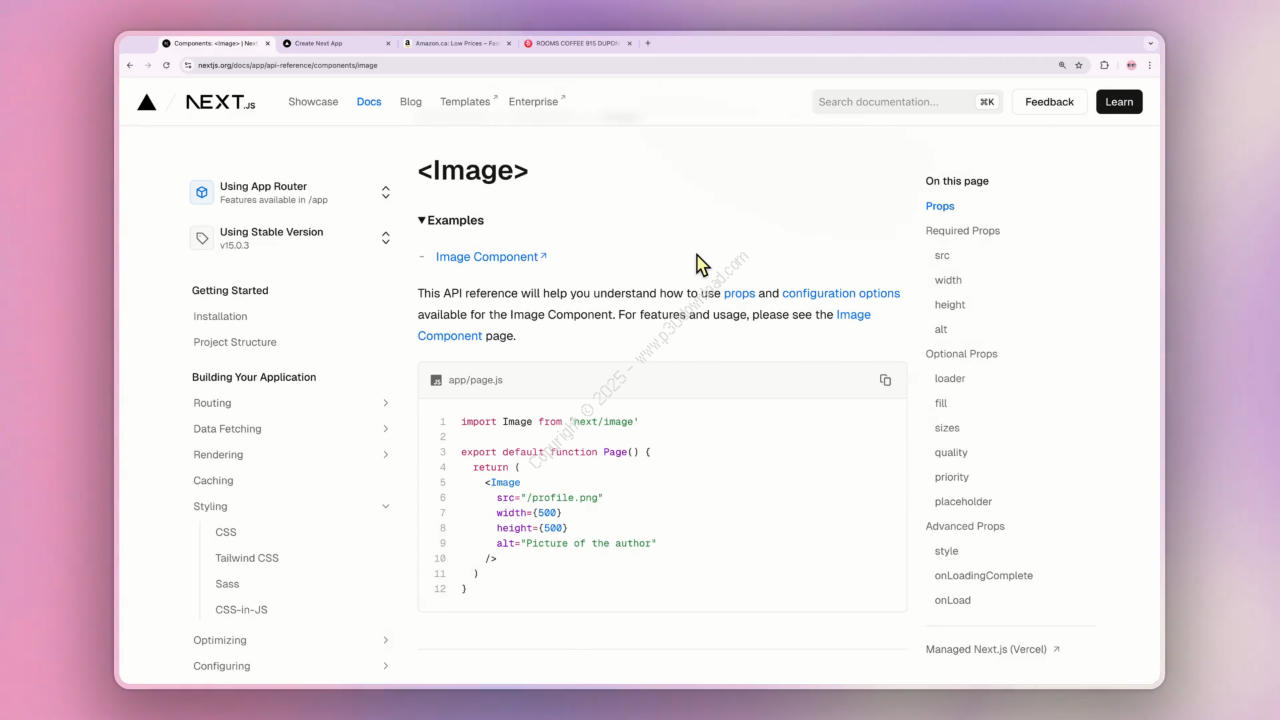This screenshot has width=1280, height=720.
Task: Open a new browser tab
Action: [x=648, y=43]
